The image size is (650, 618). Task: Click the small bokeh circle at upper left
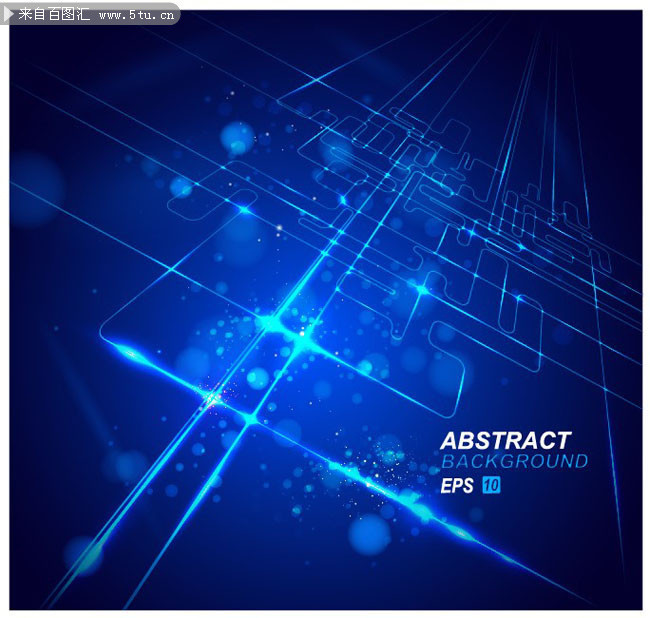(x=180, y=187)
